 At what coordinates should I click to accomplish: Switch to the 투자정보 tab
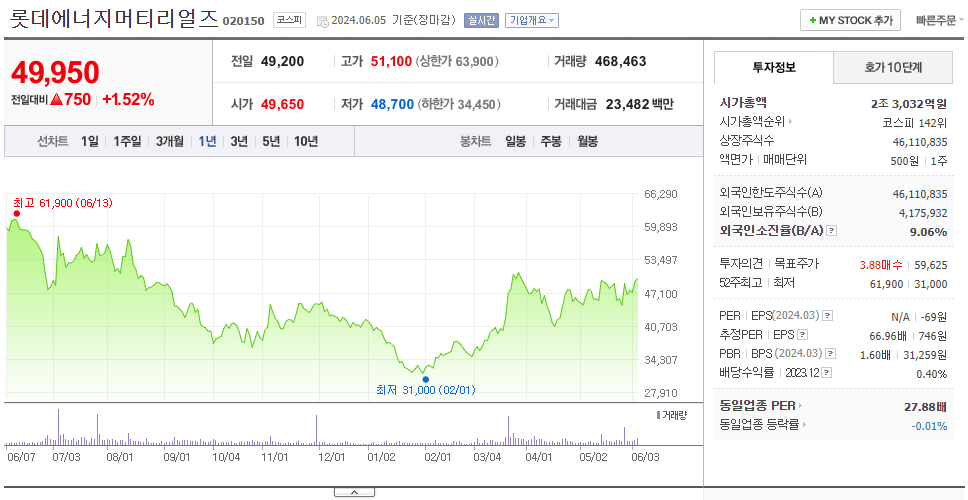pos(774,68)
